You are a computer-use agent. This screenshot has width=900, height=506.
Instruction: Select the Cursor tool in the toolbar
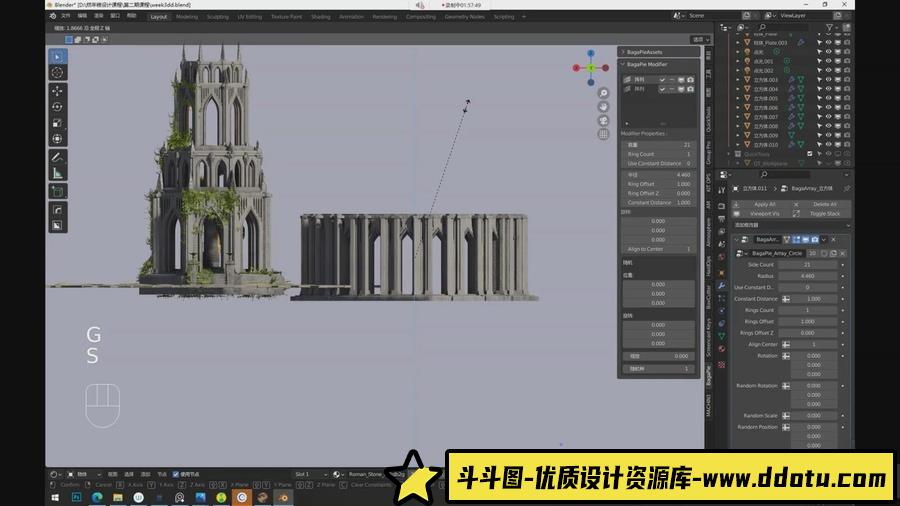pos(57,73)
